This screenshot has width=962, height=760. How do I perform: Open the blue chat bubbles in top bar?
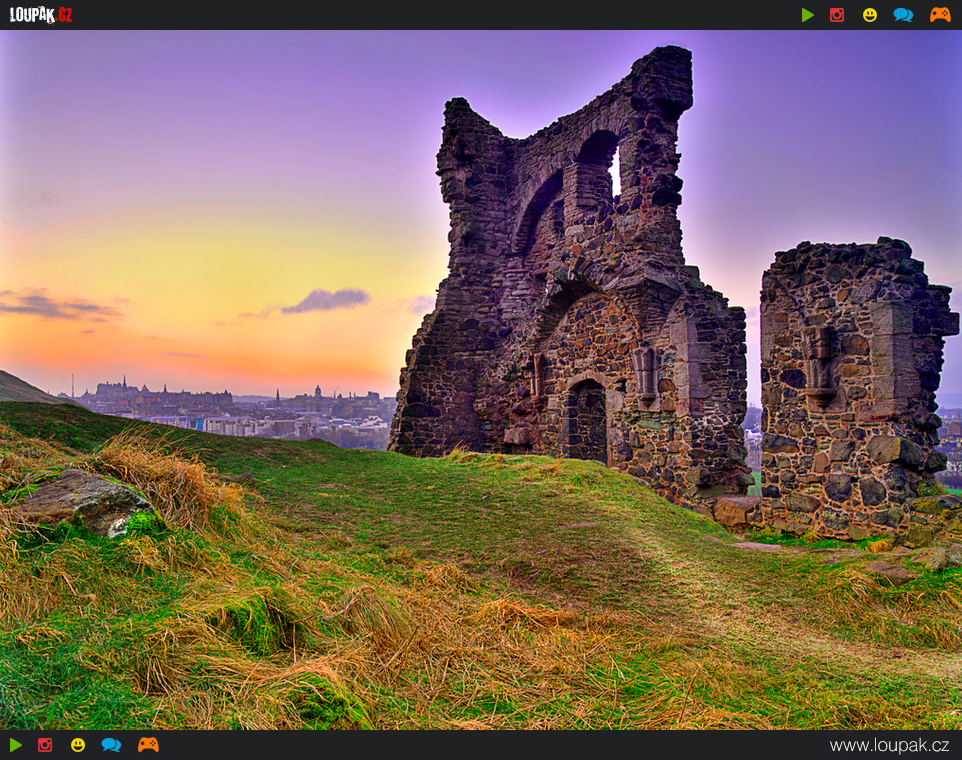click(x=903, y=15)
